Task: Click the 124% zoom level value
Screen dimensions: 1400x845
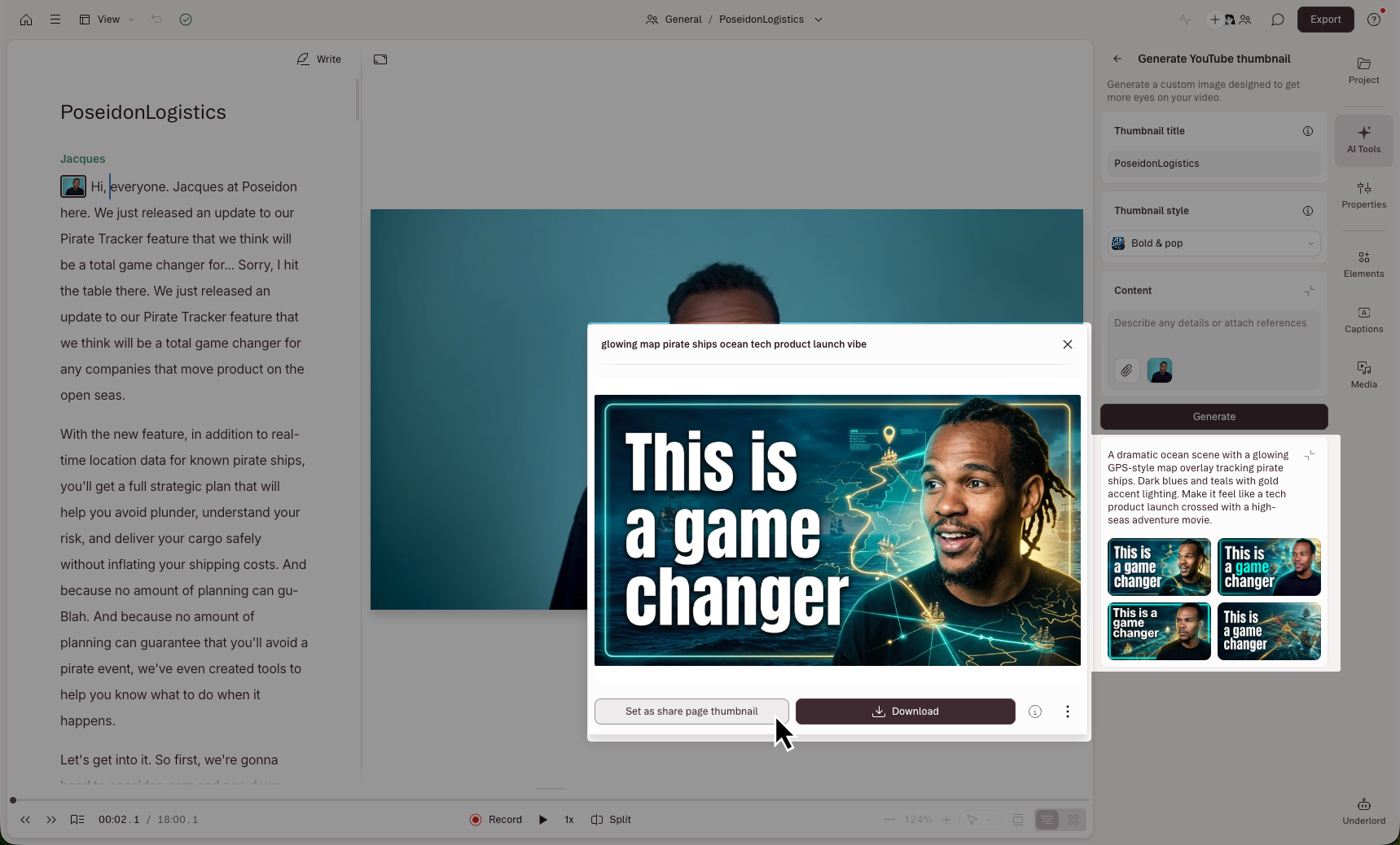Action: click(918, 820)
